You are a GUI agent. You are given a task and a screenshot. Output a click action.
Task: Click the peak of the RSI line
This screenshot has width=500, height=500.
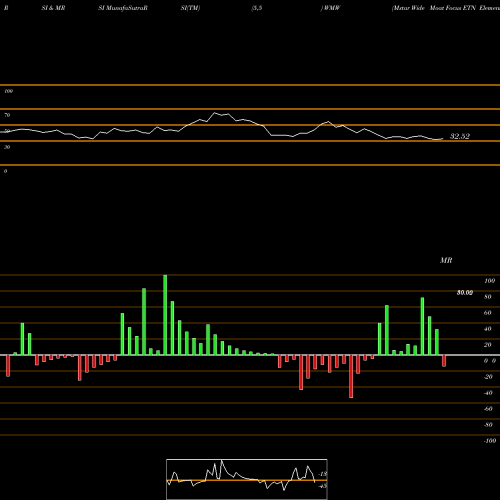click(x=215, y=113)
